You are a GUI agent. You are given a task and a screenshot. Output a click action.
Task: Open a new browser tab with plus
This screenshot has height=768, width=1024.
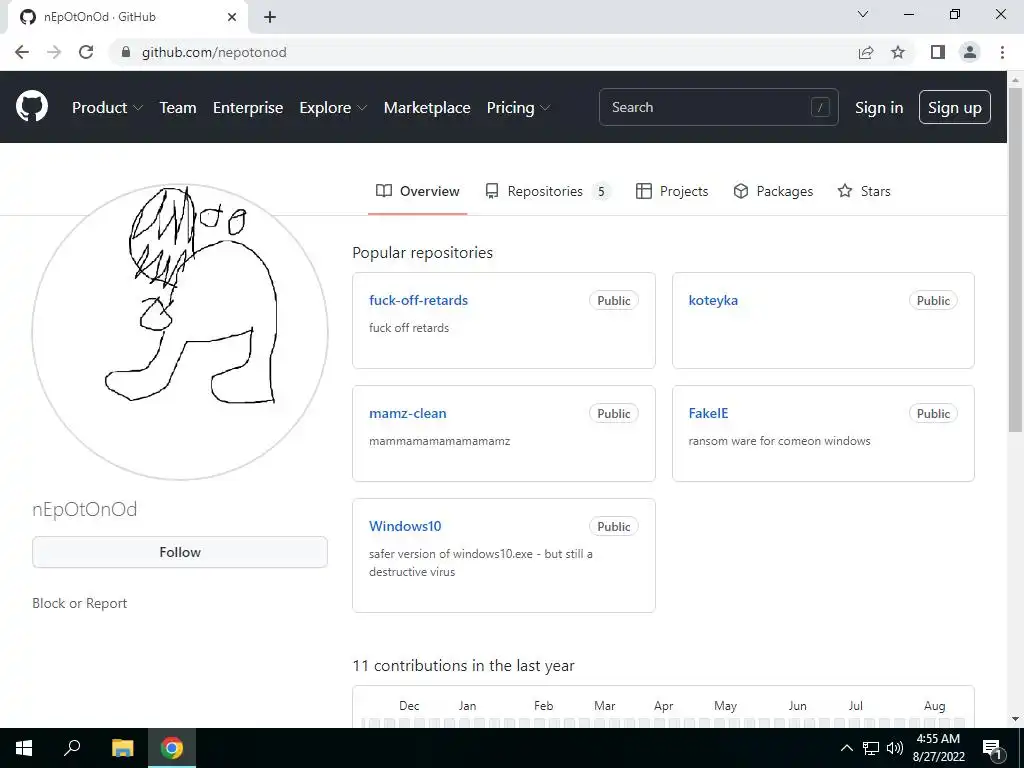point(270,17)
